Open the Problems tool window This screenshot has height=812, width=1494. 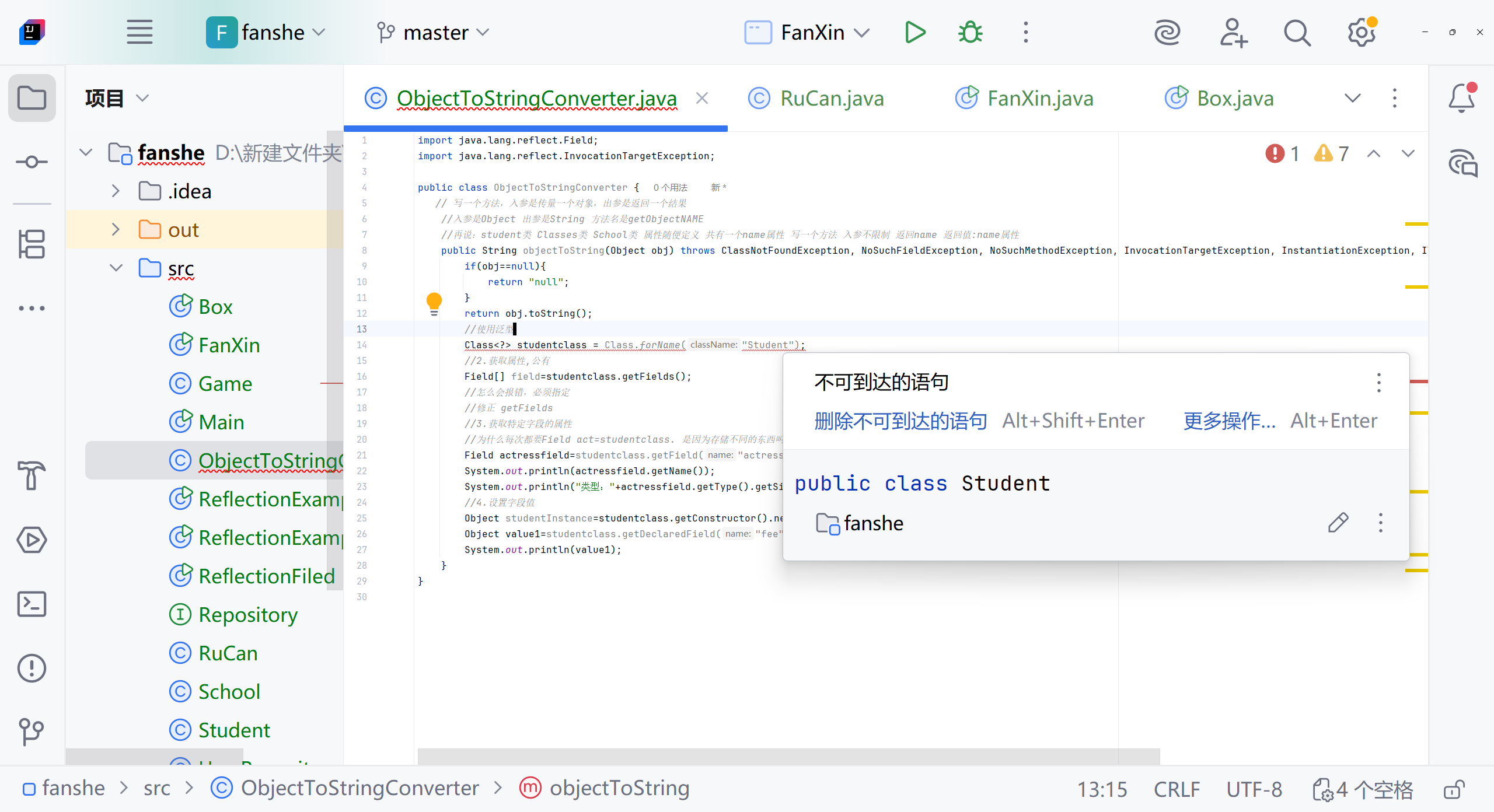(32, 668)
